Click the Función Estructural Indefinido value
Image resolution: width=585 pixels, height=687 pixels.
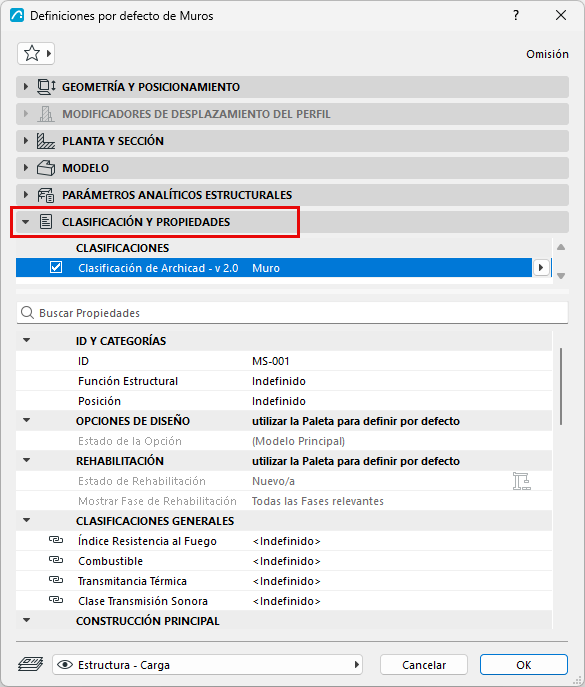[x=279, y=381]
